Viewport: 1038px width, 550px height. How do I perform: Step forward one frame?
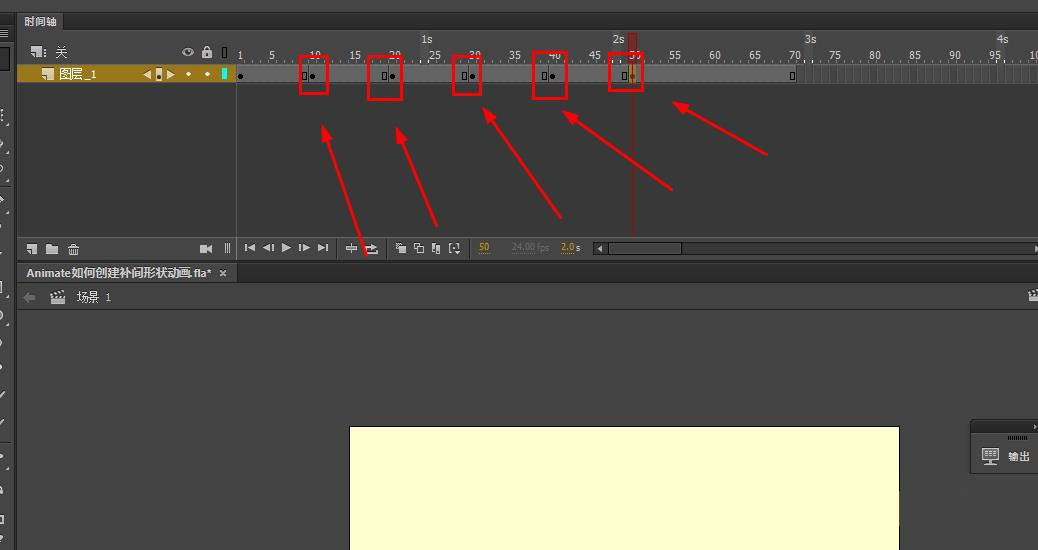click(304, 248)
